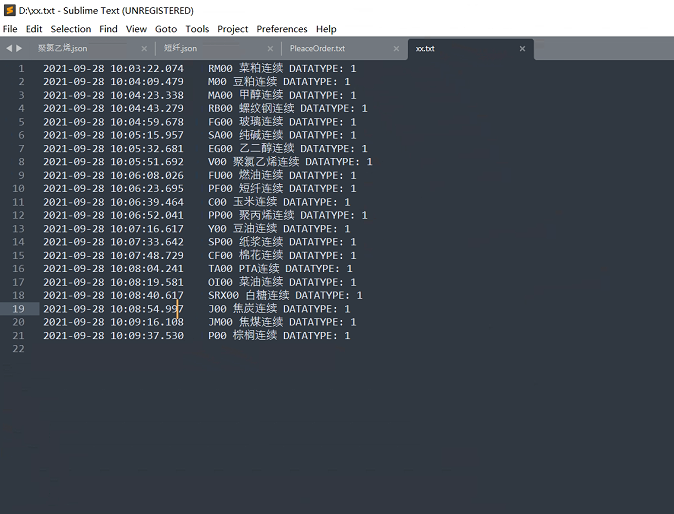Open the Preferences menu
Image resolution: width=674 pixels, height=514 pixels.
[x=282, y=29]
